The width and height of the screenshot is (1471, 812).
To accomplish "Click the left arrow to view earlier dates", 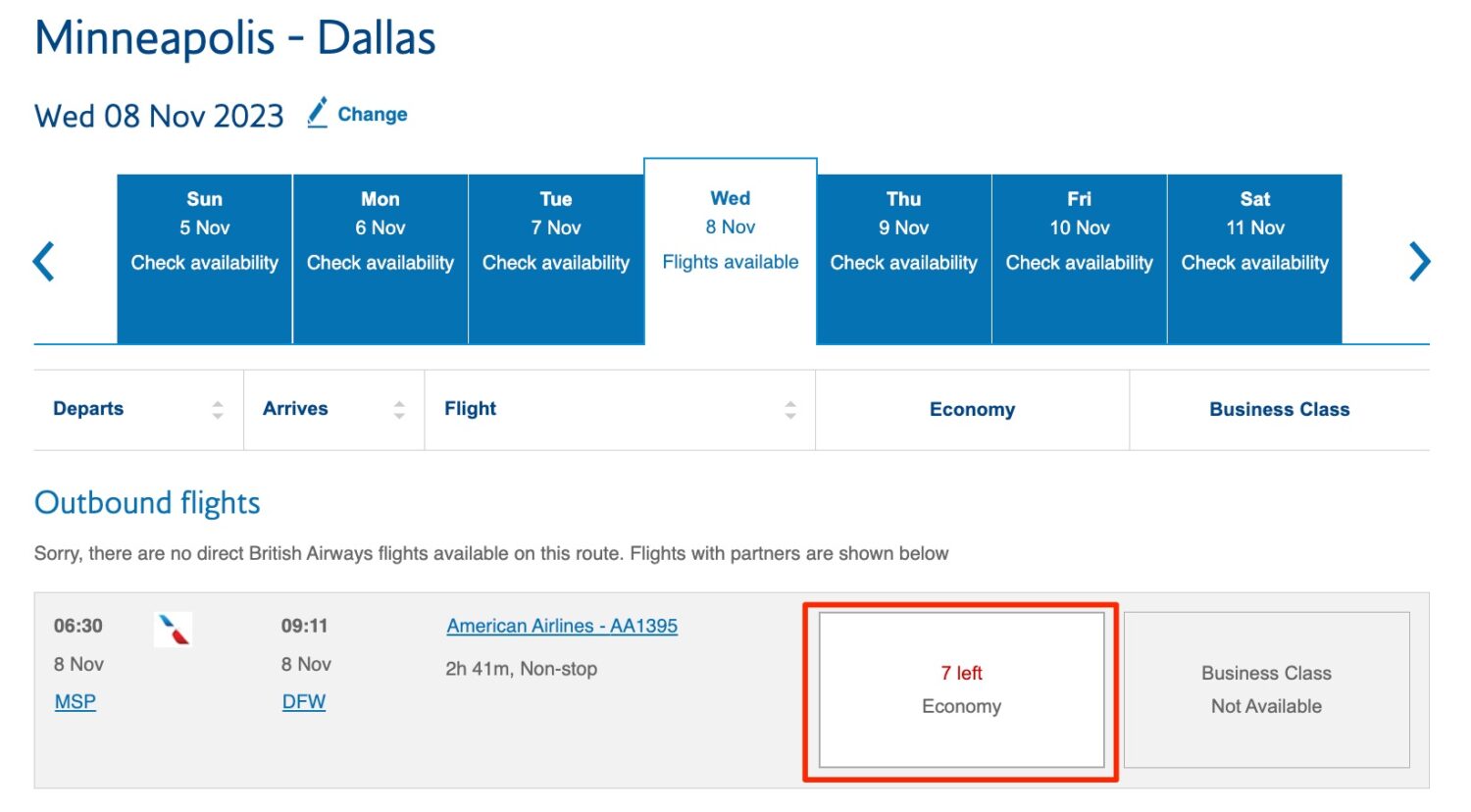I will (43, 260).
